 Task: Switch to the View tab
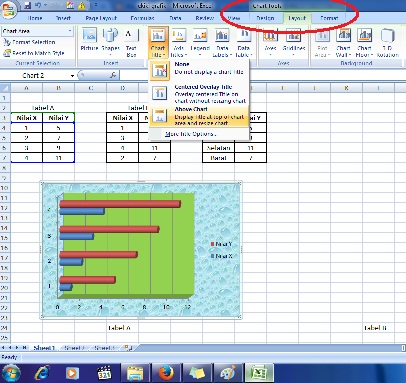[234, 18]
